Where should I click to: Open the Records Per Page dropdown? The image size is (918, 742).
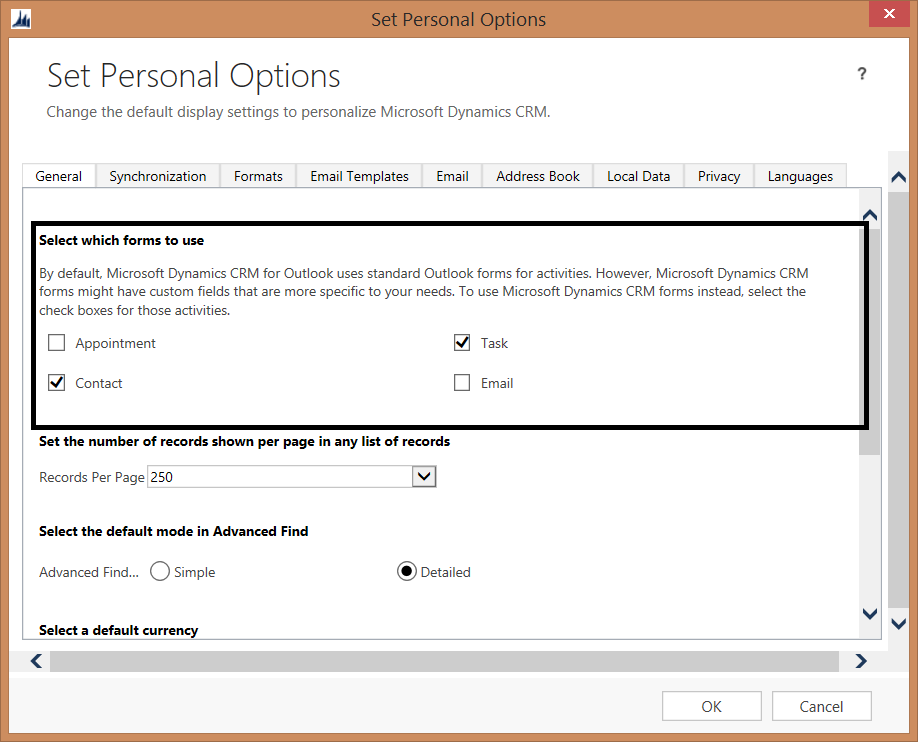[424, 476]
